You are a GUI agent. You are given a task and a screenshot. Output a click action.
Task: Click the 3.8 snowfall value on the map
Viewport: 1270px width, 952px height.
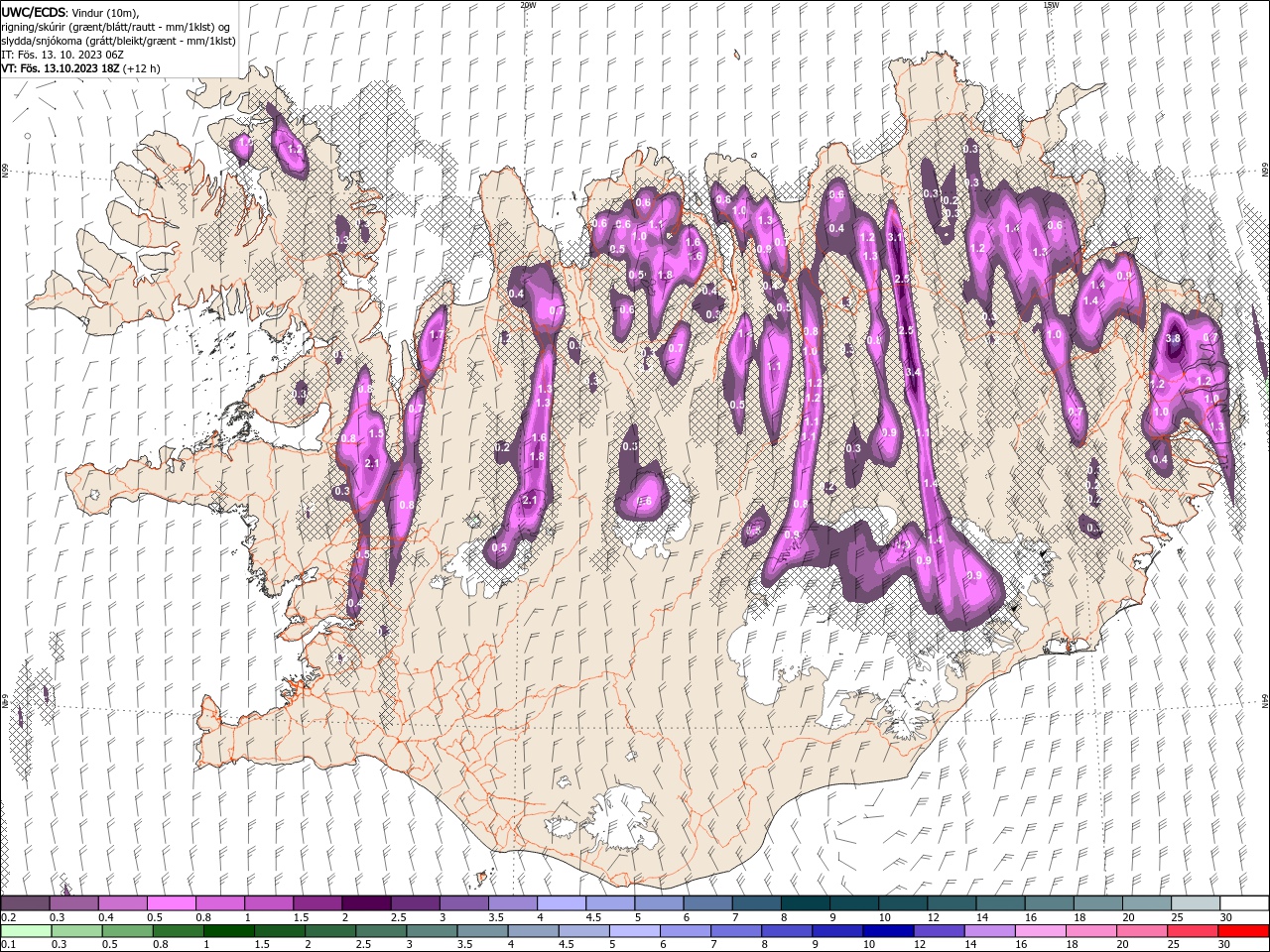coord(1172,338)
